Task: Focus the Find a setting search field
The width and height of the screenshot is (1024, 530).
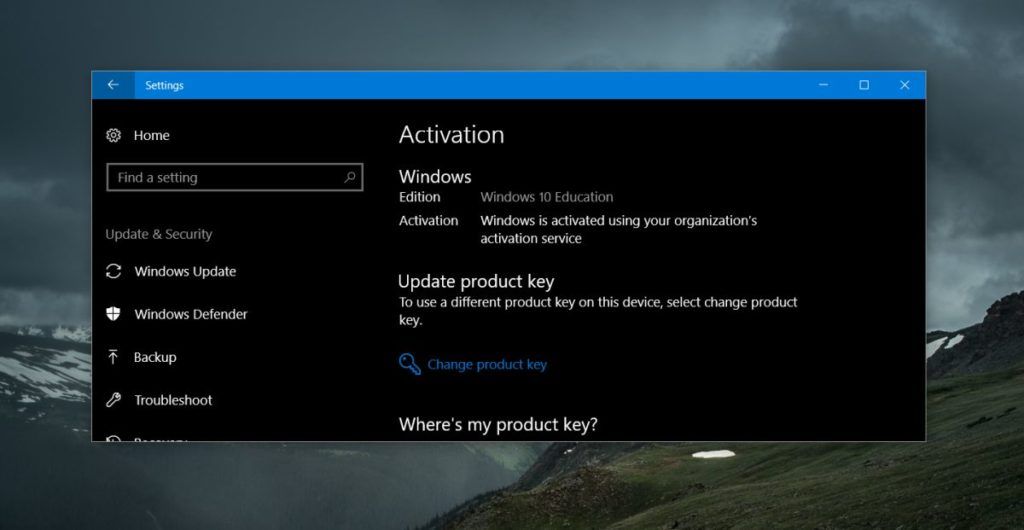Action: pyautogui.click(x=225, y=177)
